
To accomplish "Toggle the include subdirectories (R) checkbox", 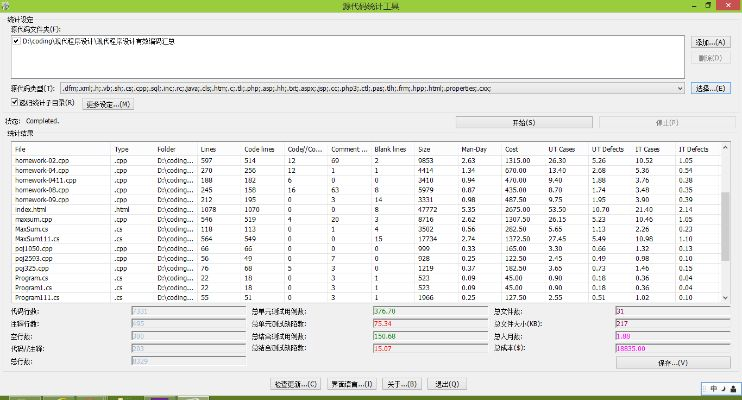I will coord(14,102).
